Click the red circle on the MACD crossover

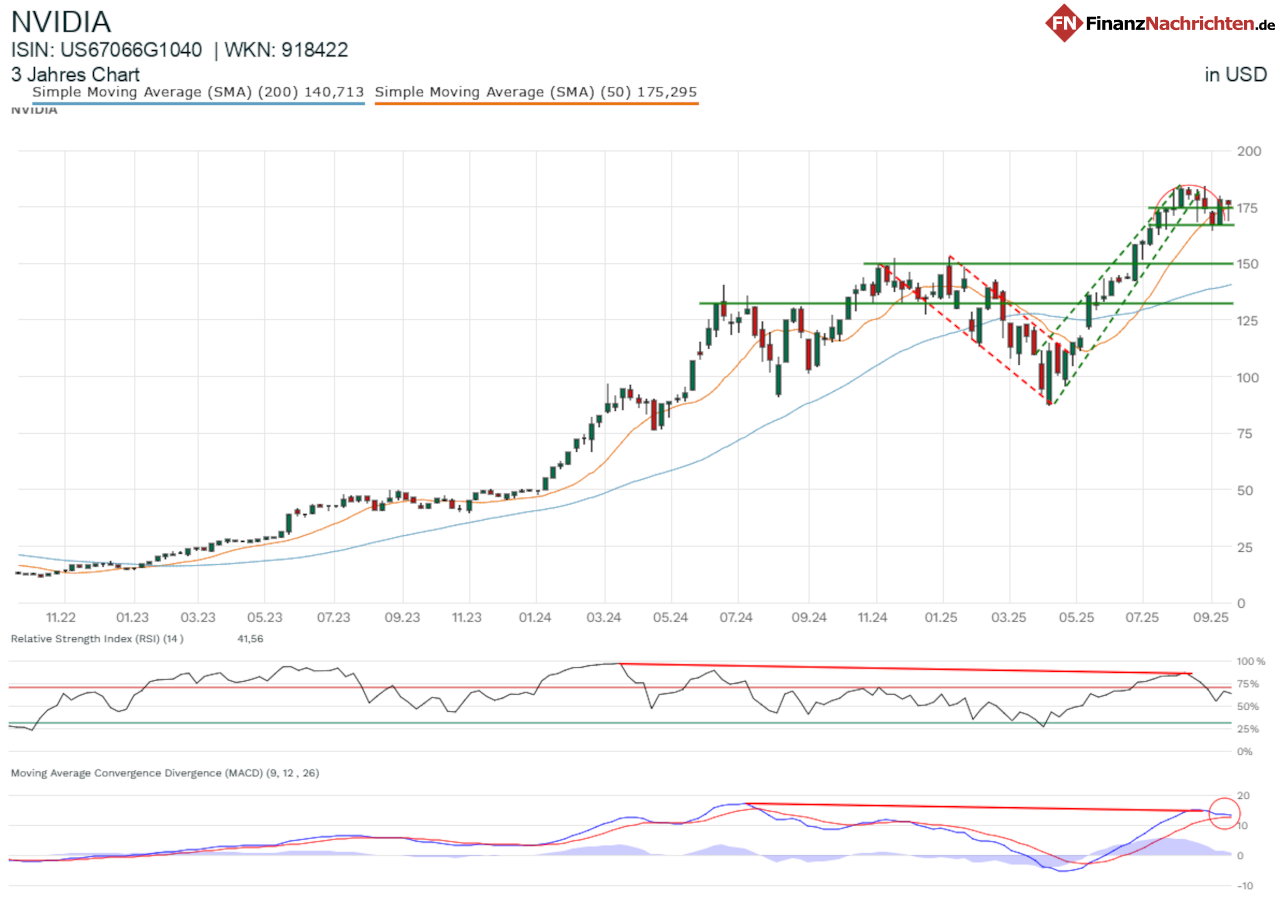pos(1224,813)
